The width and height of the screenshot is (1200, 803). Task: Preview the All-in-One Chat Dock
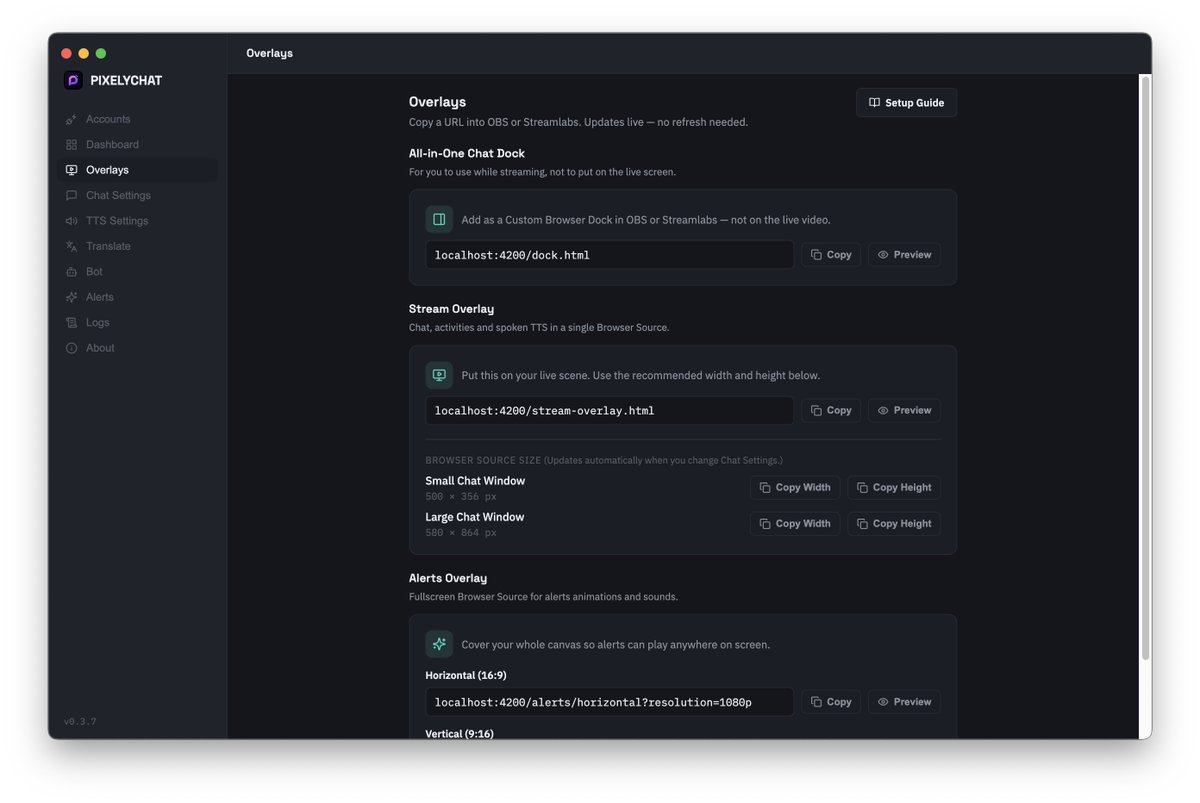[x=904, y=255]
